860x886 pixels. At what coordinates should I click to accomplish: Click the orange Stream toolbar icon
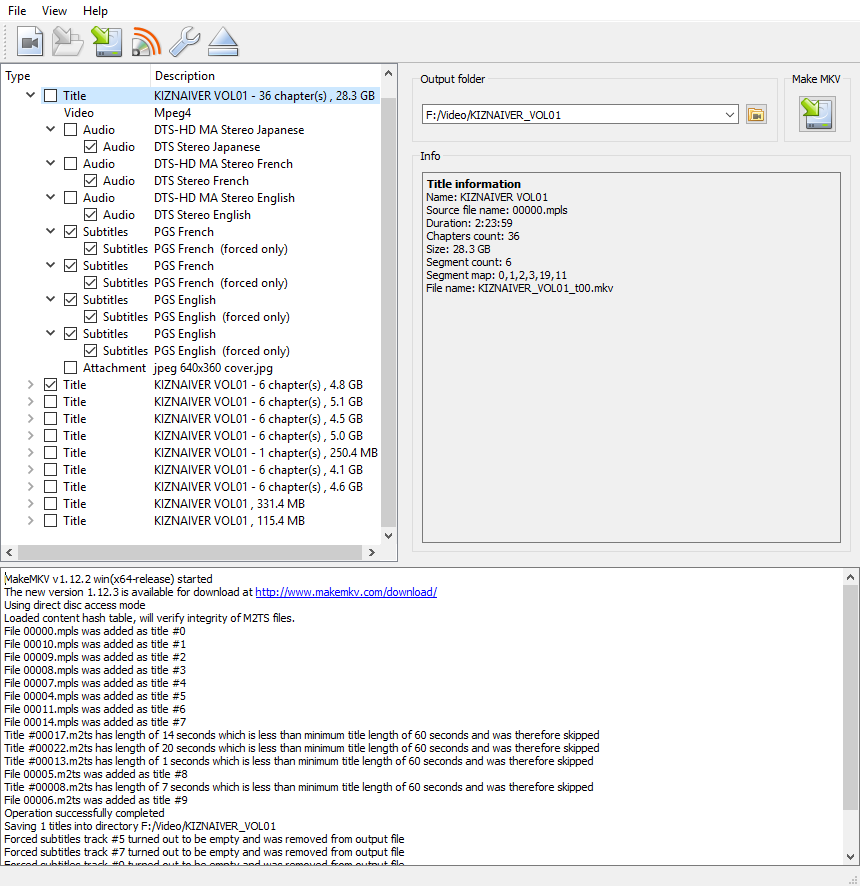click(145, 42)
